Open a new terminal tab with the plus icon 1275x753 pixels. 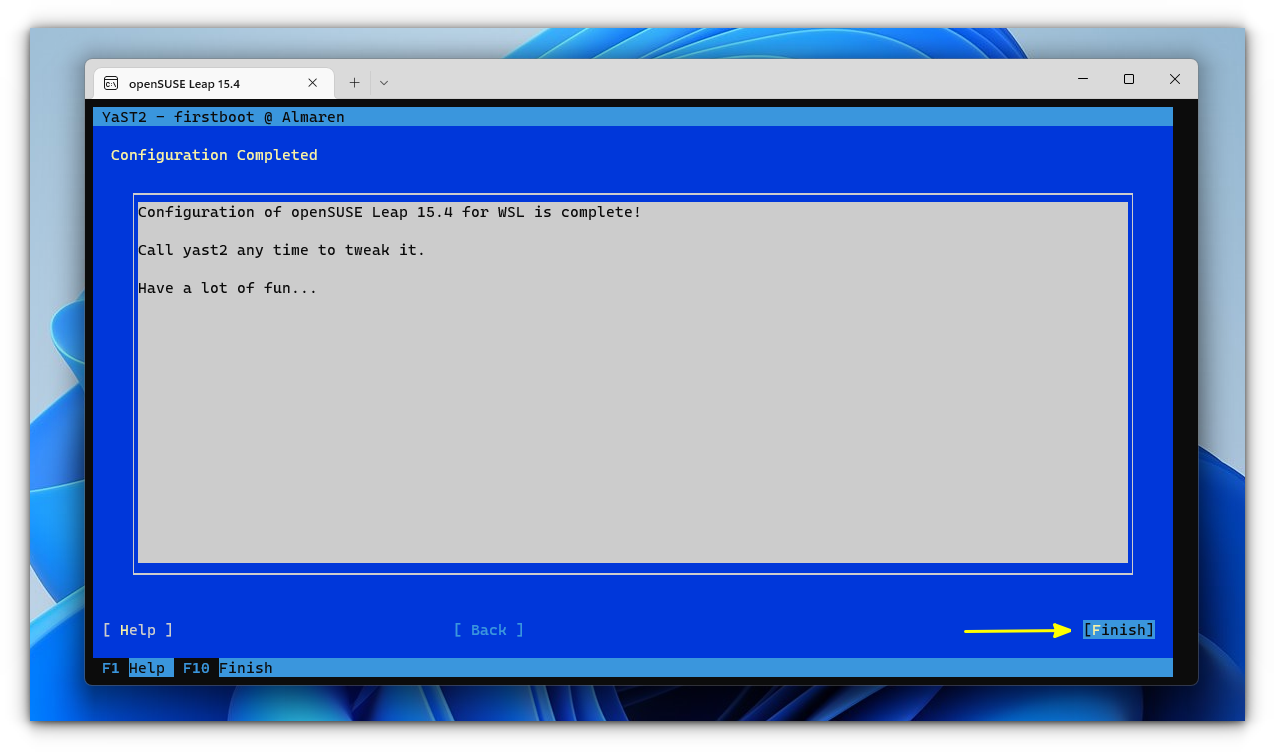354,83
